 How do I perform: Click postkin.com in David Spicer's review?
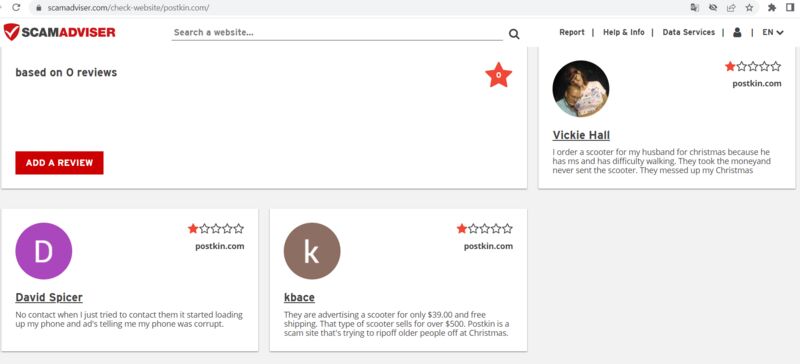(220, 246)
